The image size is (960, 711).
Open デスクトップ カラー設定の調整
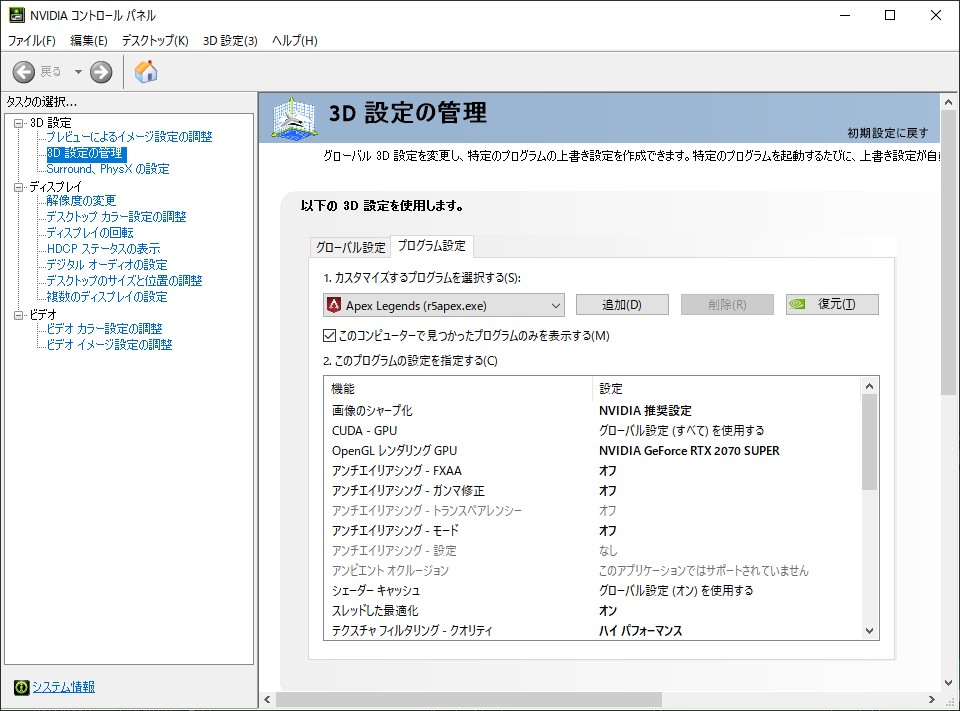pyautogui.click(x=116, y=217)
